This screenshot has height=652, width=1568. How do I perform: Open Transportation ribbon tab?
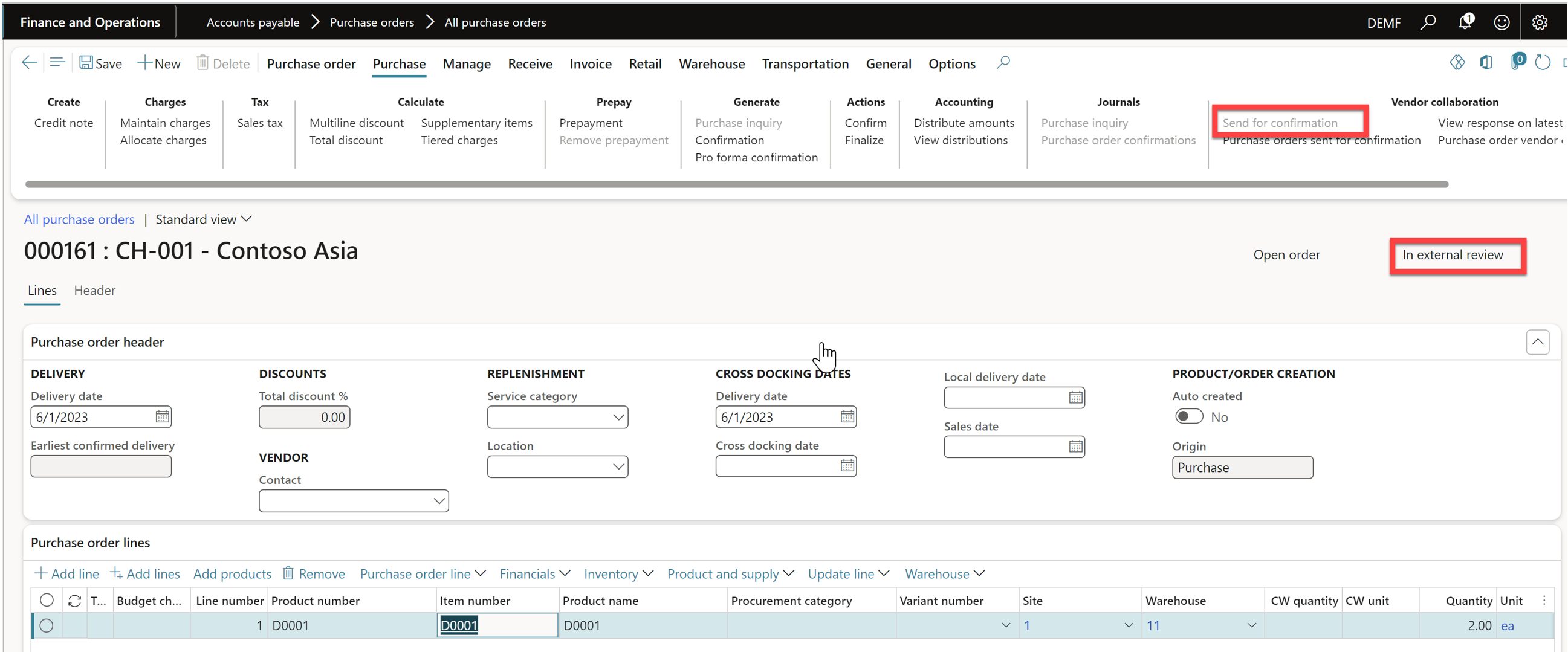click(805, 64)
